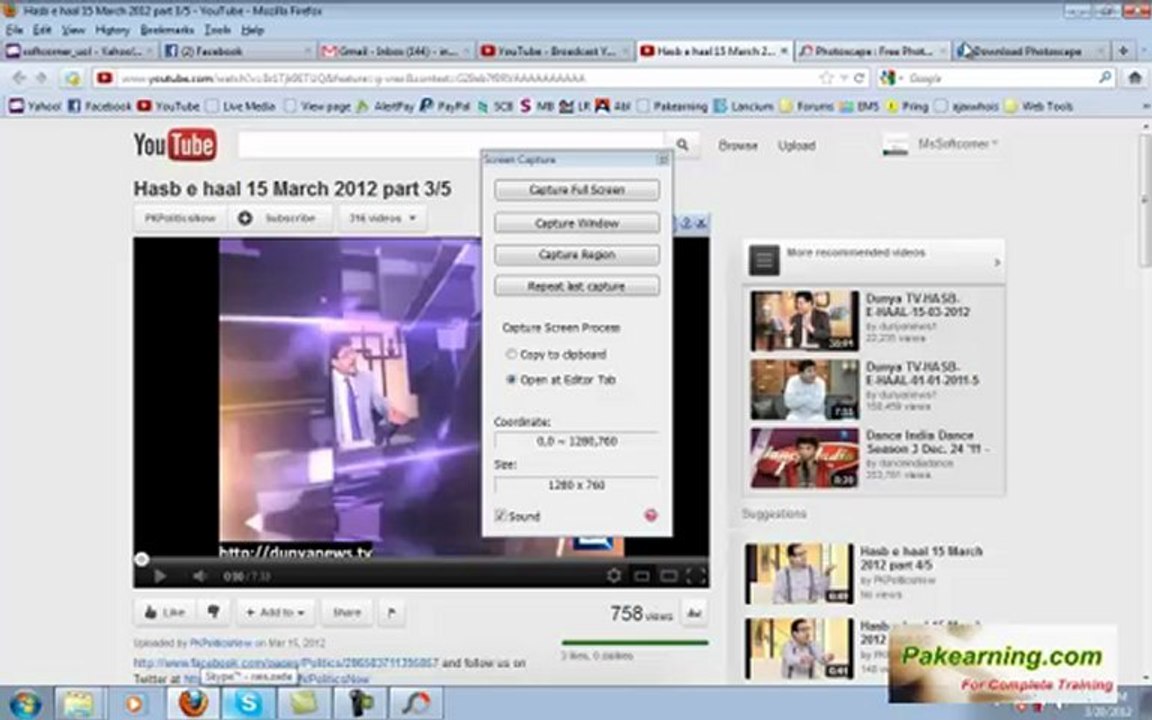
Task: Click the Facebook bookmark in bookmarks toolbar
Action: click(x=99, y=107)
